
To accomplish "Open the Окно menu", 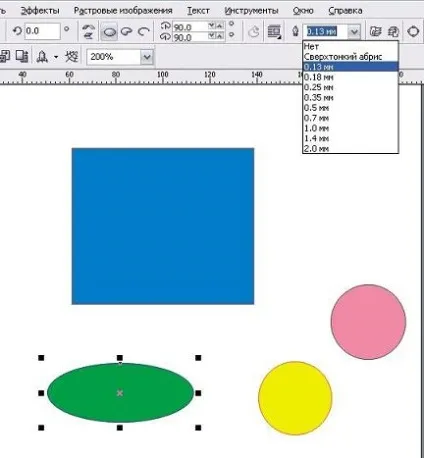I will click(303, 11).
